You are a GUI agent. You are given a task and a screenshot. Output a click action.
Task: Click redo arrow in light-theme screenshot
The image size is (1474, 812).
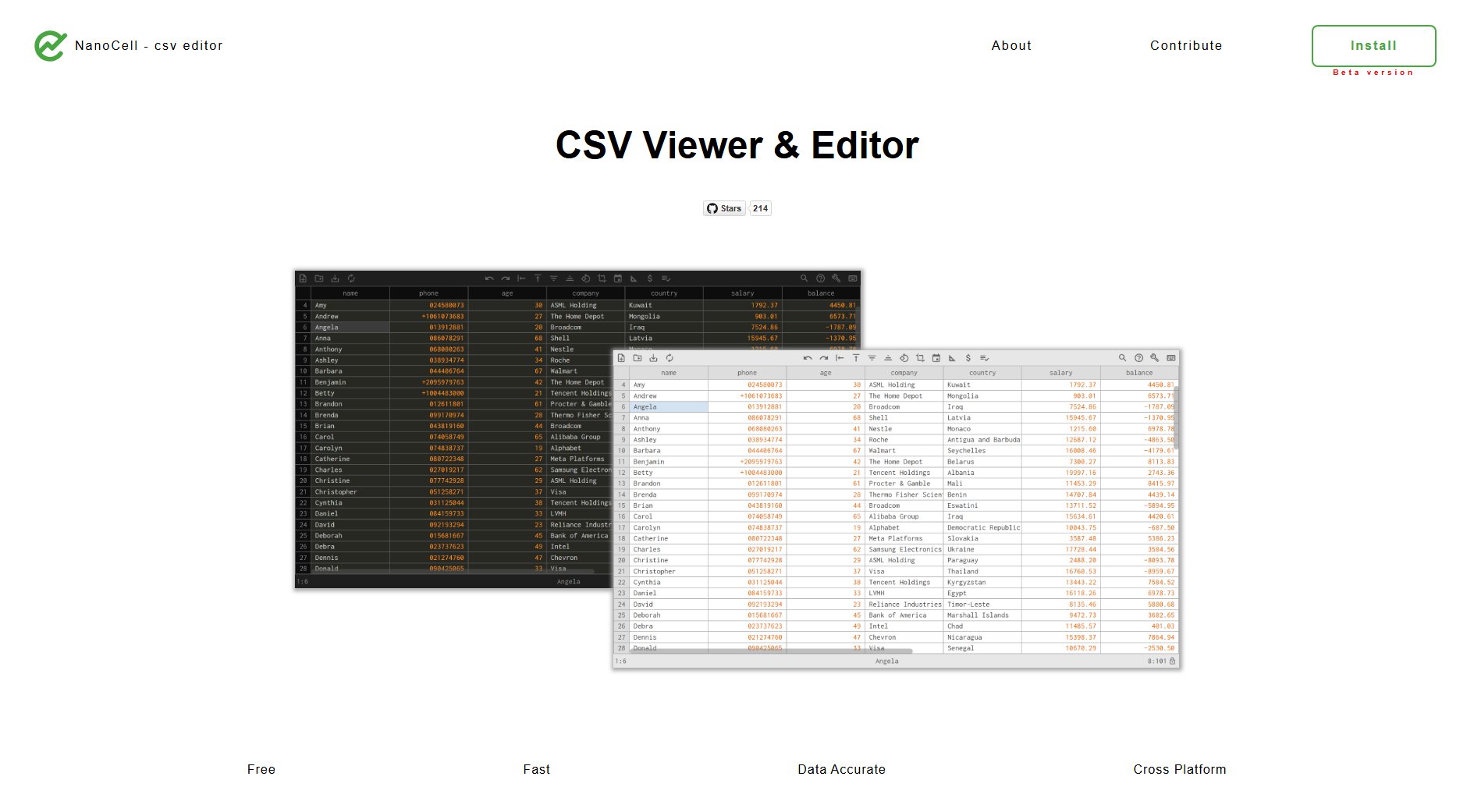(x=824, y=358)
